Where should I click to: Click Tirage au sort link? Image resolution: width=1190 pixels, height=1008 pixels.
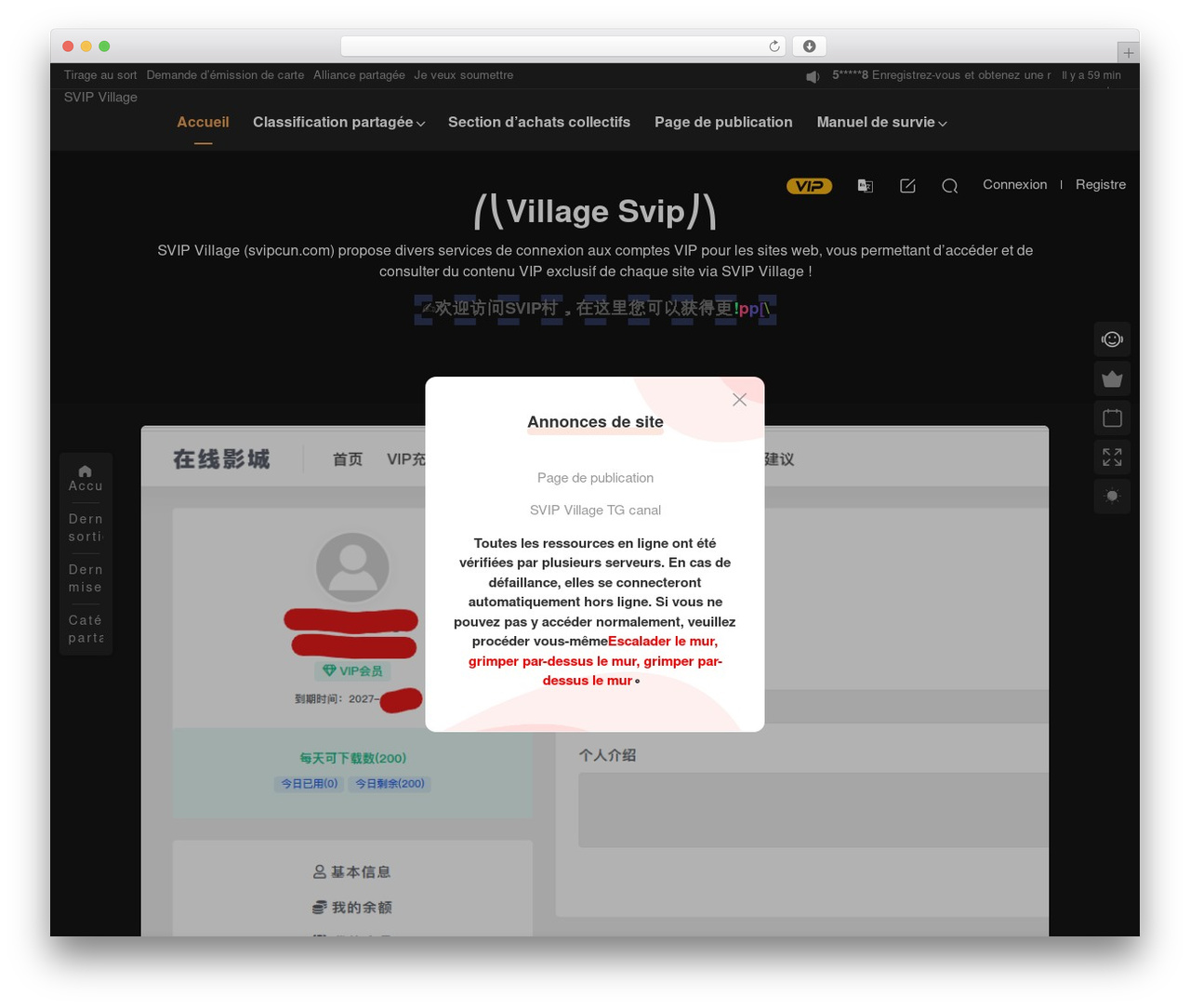tap(100, 75)
